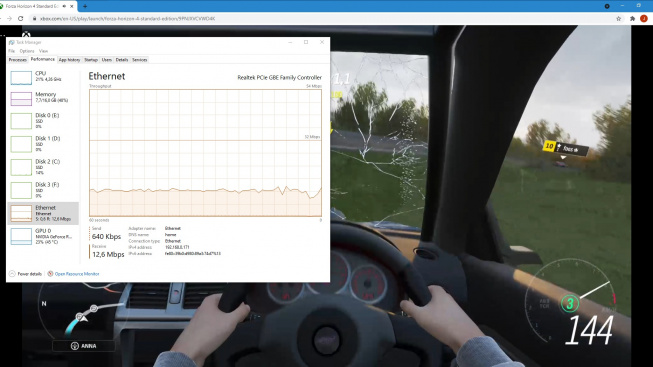Viewport: 653px width, 367px height.
Task: Select the Memory usage entry
Action: pos(43,98)
